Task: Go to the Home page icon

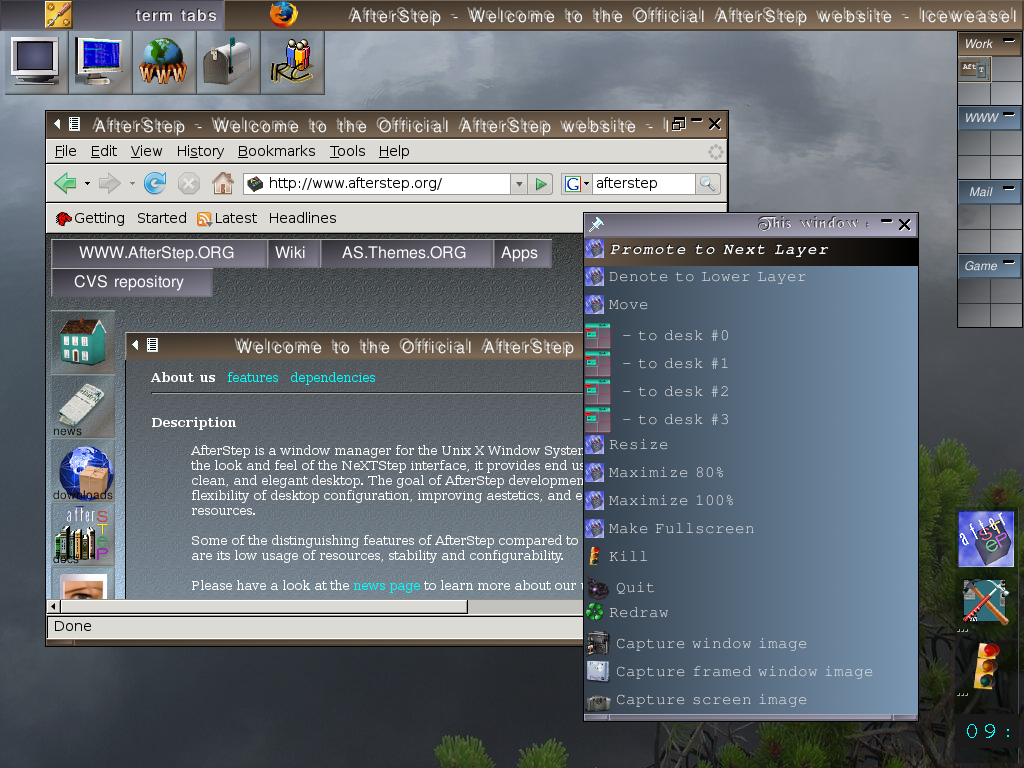Action: click(x=223, y=184)
